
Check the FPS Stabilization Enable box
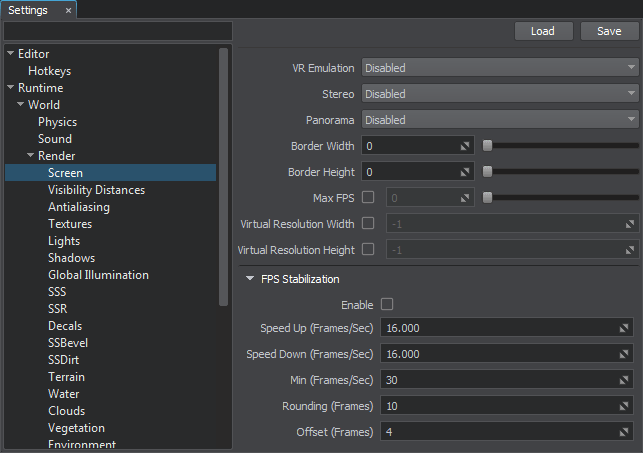[387, 304]
